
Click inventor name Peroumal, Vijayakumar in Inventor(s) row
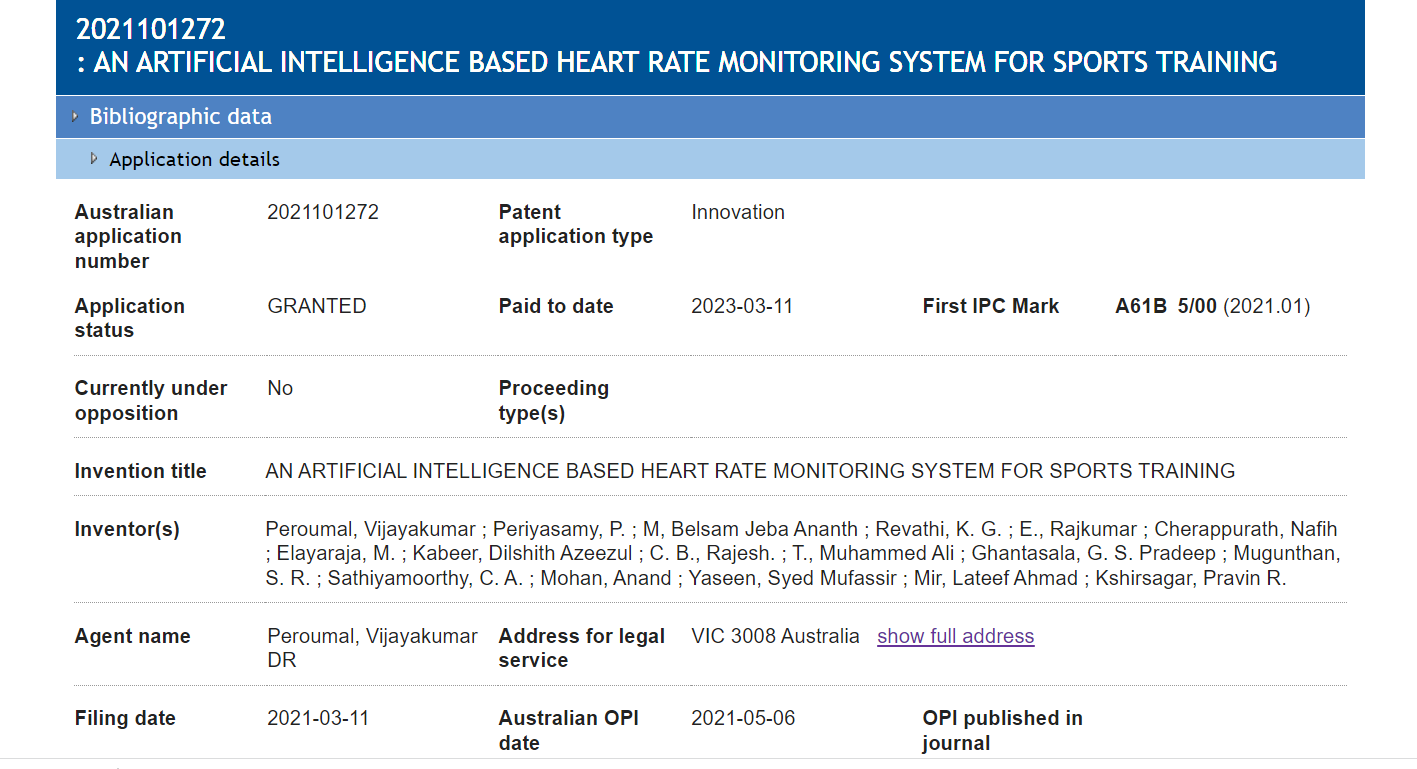pos(370,529)
